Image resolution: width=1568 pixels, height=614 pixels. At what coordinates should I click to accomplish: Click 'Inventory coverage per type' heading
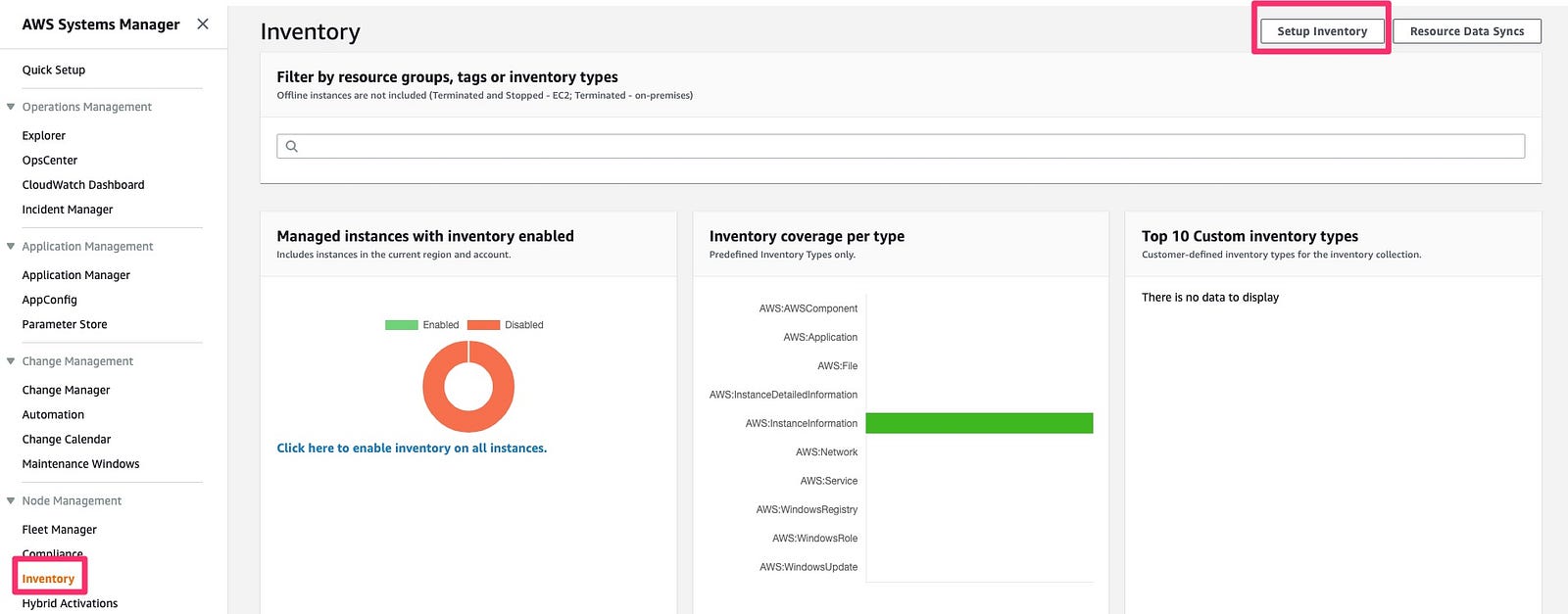[x=807, y=236]
